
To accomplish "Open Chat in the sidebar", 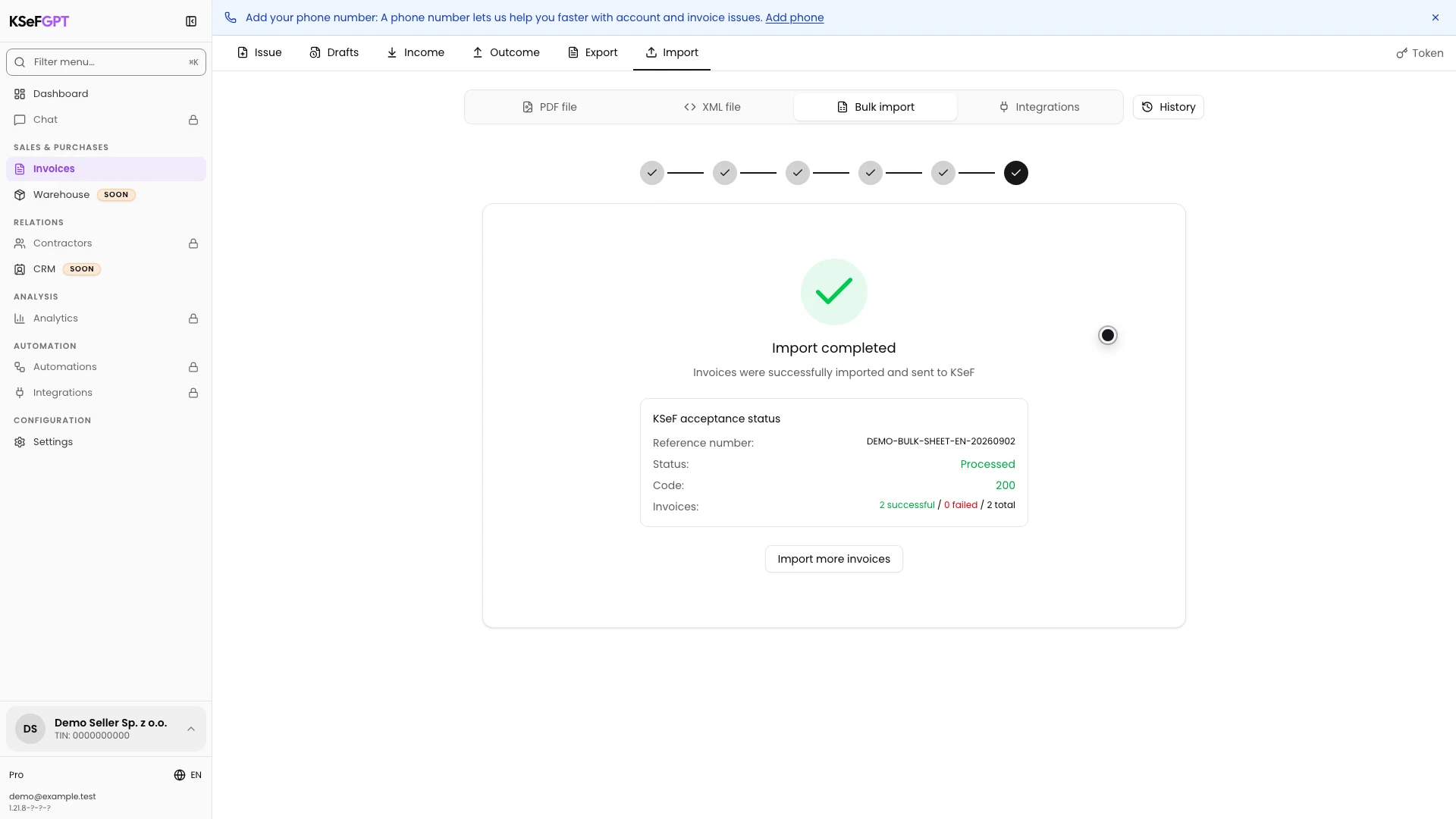I will tap(106, 120).
